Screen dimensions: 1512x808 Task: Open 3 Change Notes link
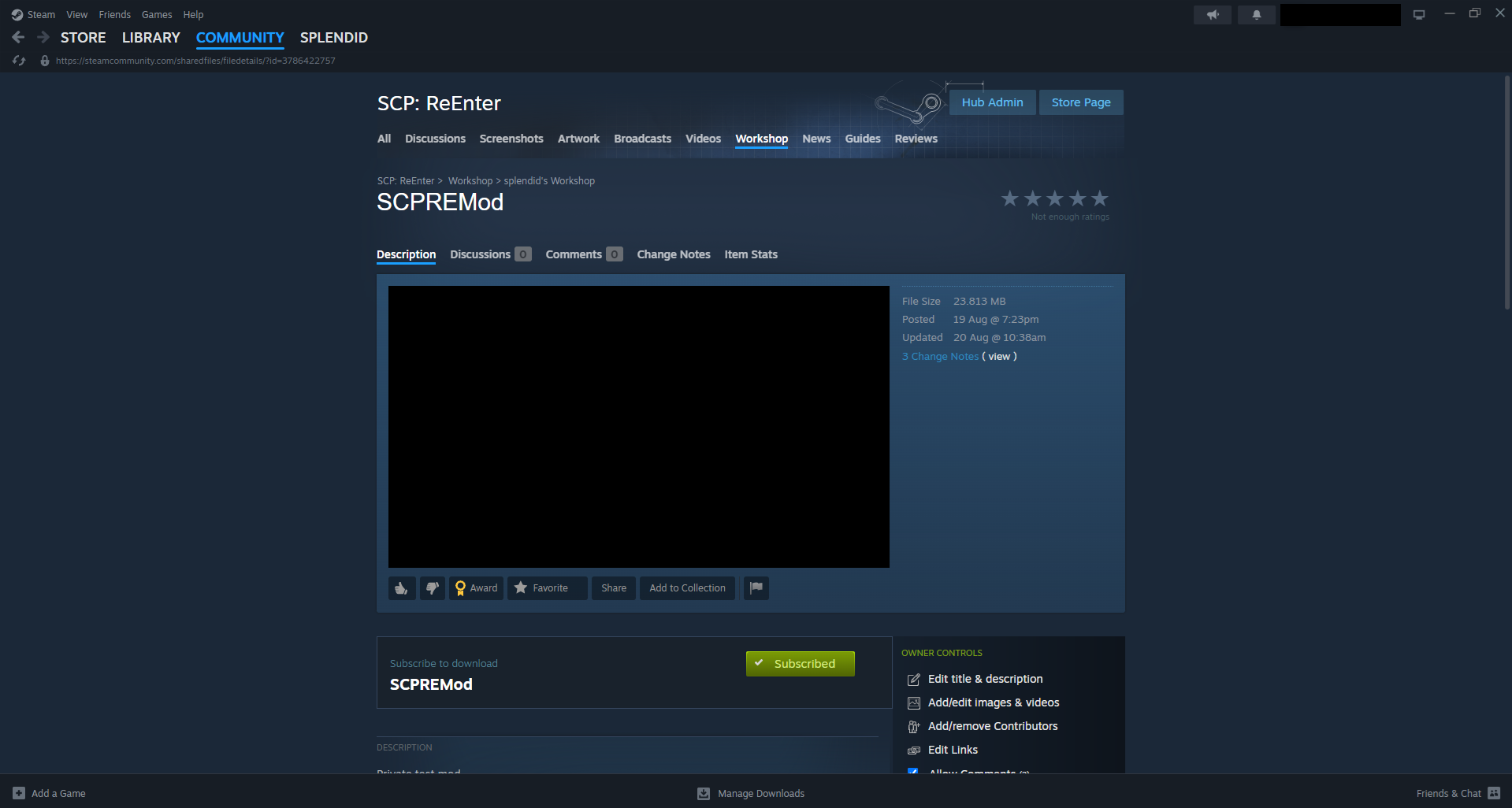pyautogui.click(x=940, y=357)
